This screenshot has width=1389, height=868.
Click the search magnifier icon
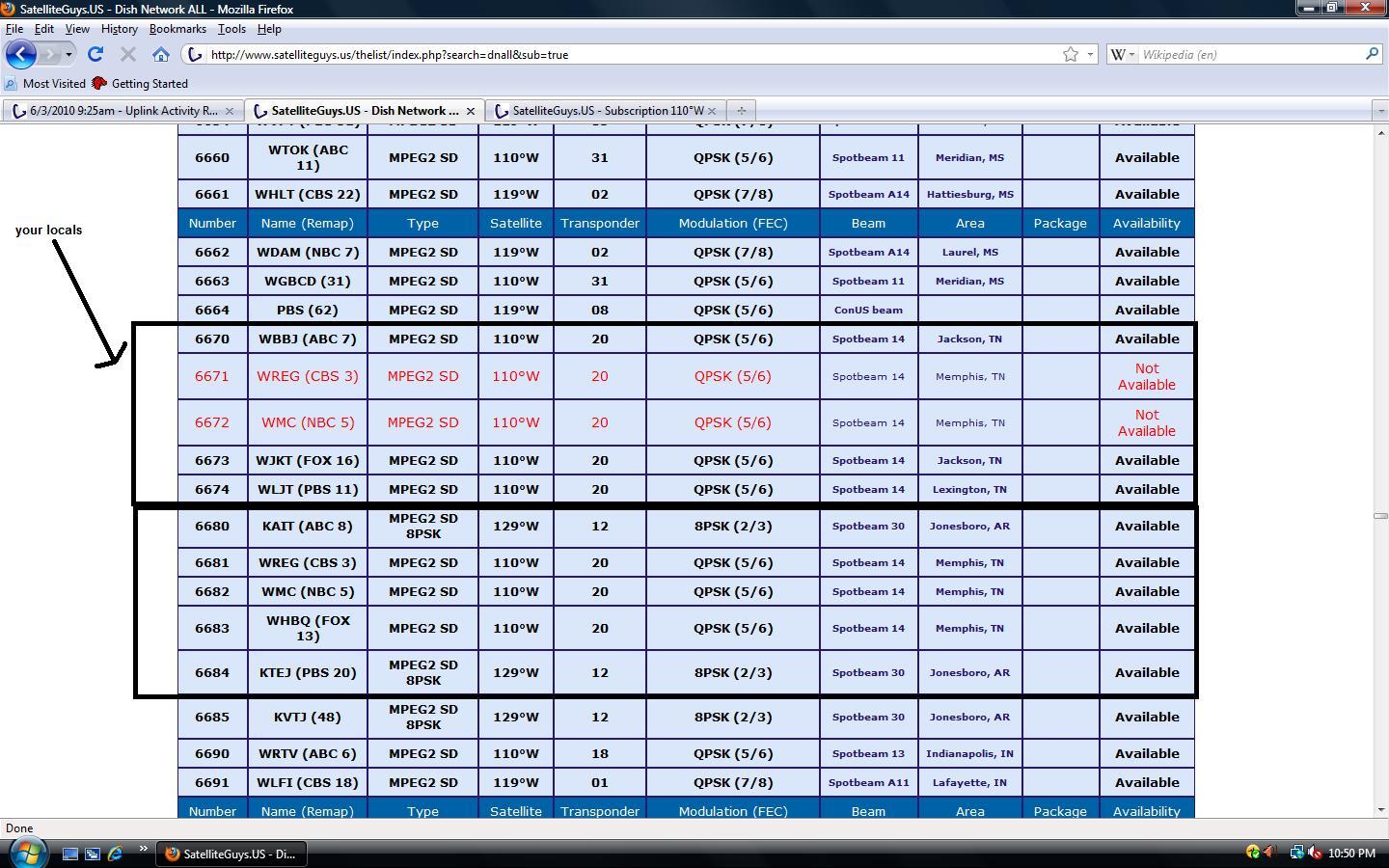click(x=1372, y=55)
